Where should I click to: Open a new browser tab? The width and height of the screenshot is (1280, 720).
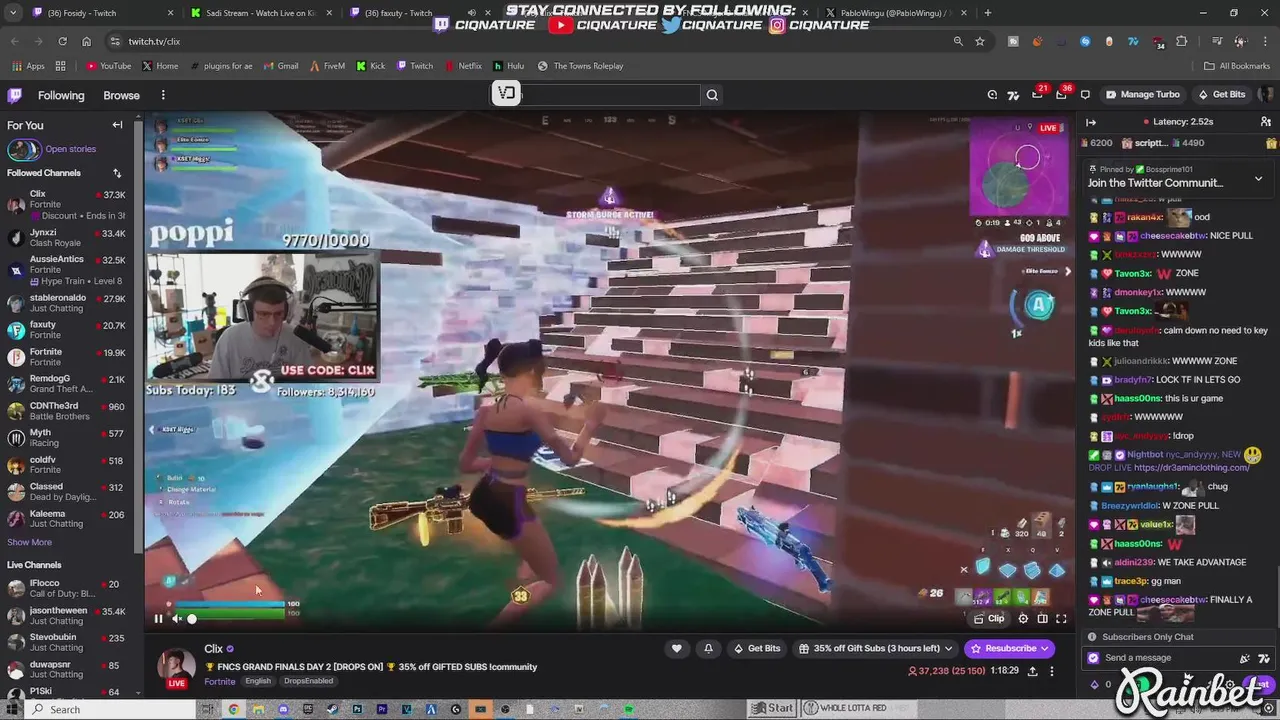988,13
